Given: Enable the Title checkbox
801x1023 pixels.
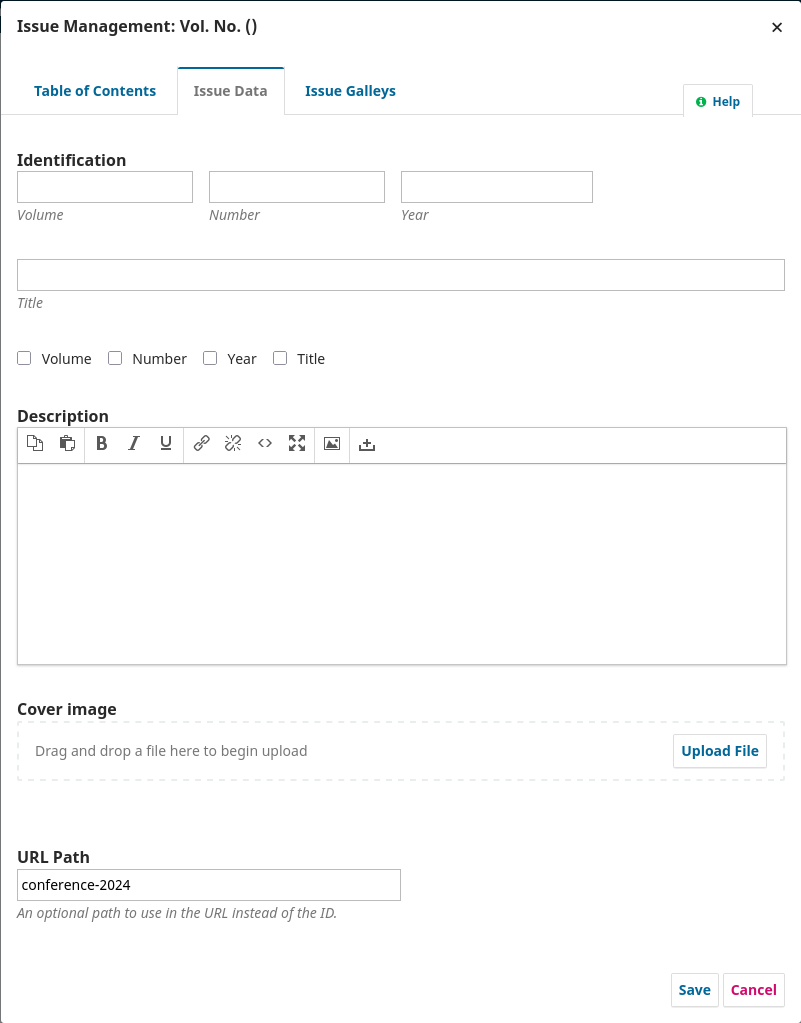Looking at the screenshot, I should [280, 358].
